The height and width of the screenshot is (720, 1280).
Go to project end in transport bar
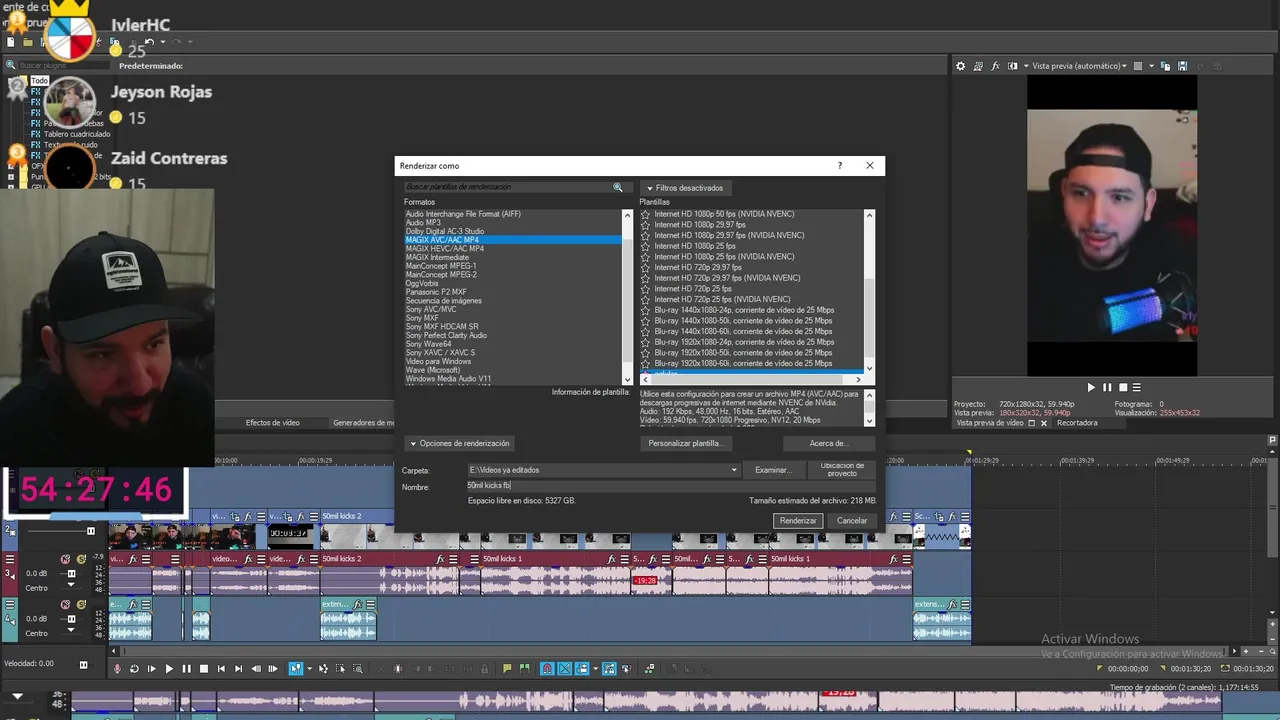pyautogui.click(x=238, y=669)
